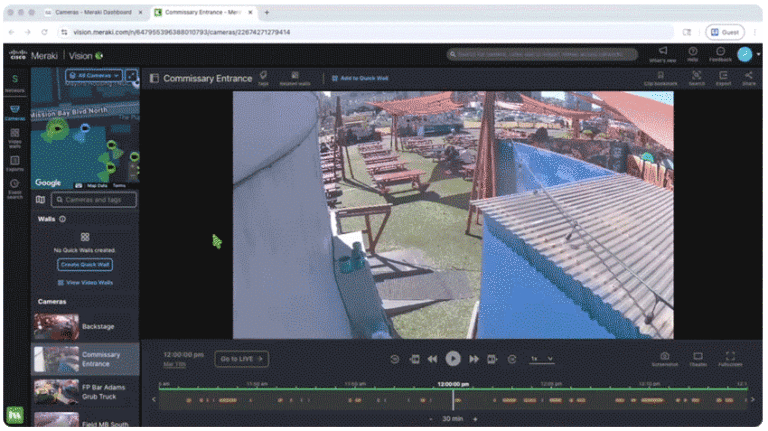The image size is (768, 431).
Task: Click Add to Quick Wall
Action: coord(360,78)
